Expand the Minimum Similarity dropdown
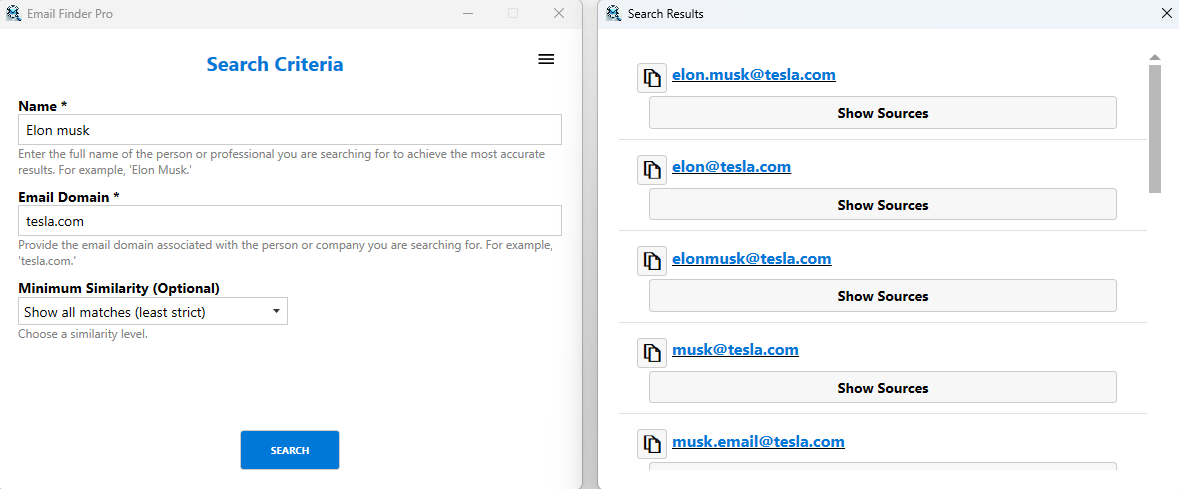 [153, 311]
